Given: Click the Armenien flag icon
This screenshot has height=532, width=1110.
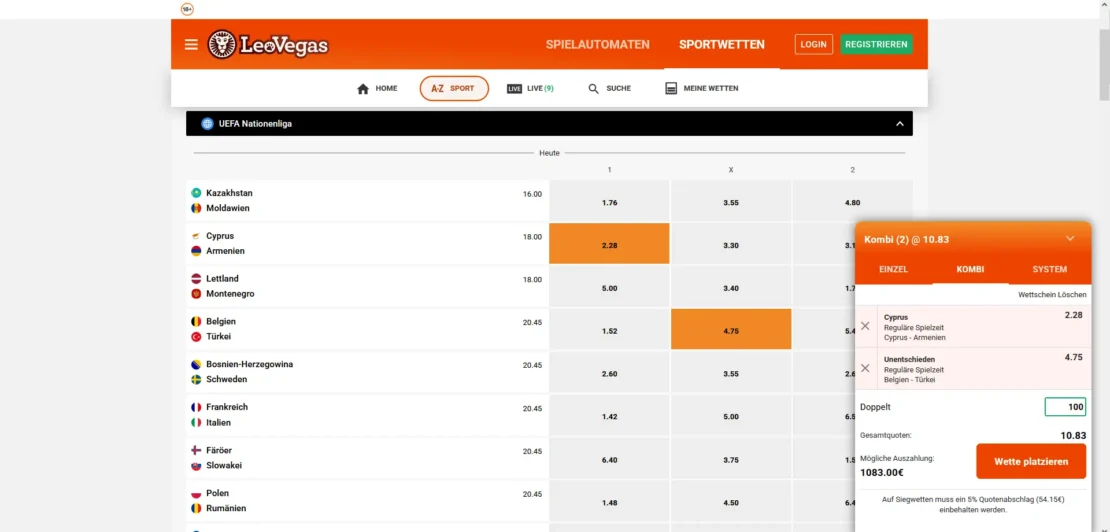Looking at the screenshot, I should pos(196,251).
